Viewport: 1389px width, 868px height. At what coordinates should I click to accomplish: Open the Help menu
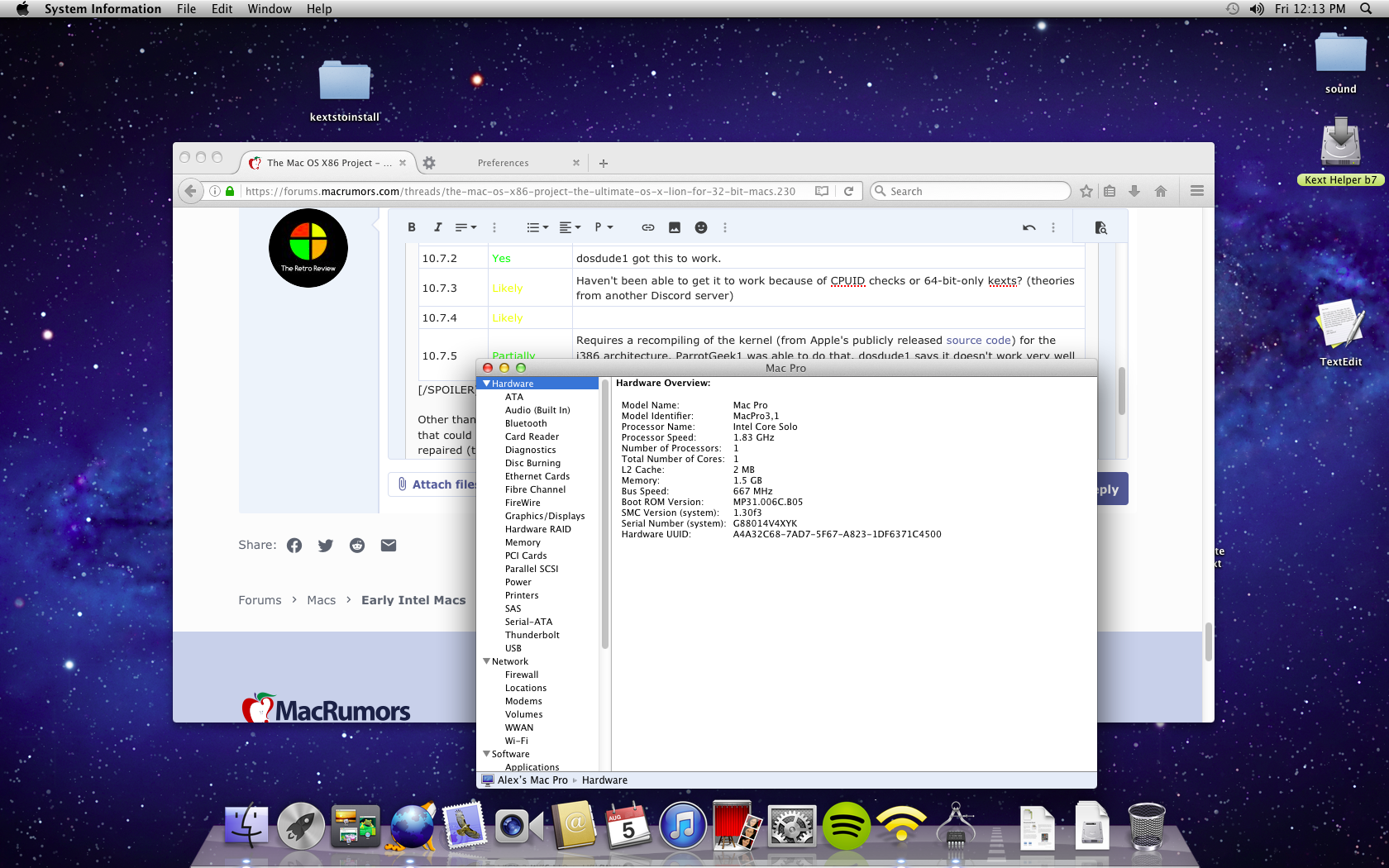(x=319, y=8)
